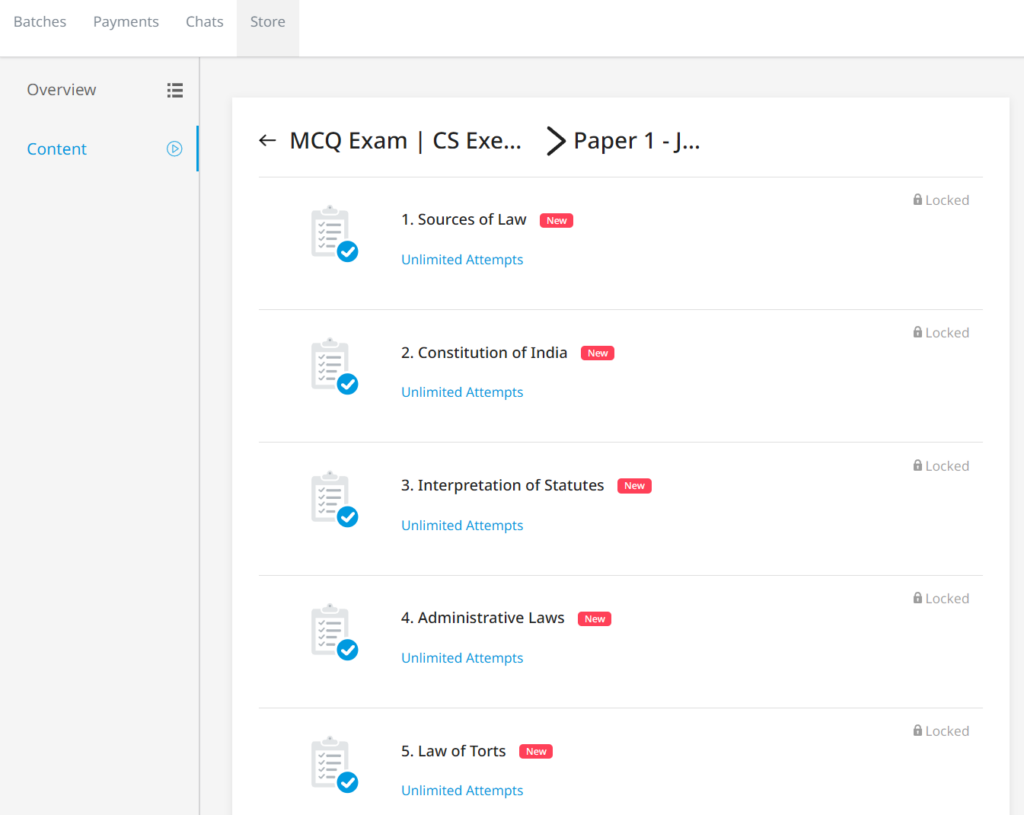1024x815 pixels.
Task: Click the play icon next to Content
Action: click(x=174, y=148)
